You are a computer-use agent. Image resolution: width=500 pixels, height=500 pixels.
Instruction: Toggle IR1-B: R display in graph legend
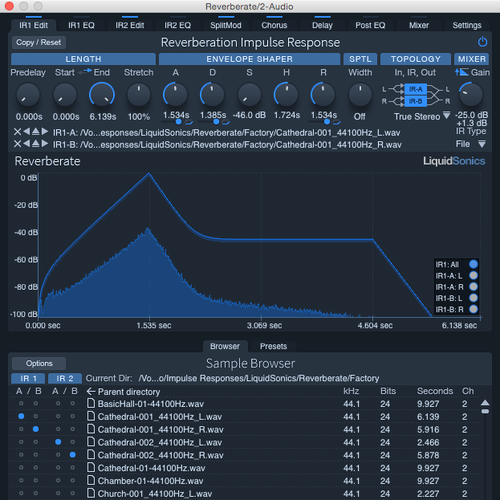click(473, 309)
